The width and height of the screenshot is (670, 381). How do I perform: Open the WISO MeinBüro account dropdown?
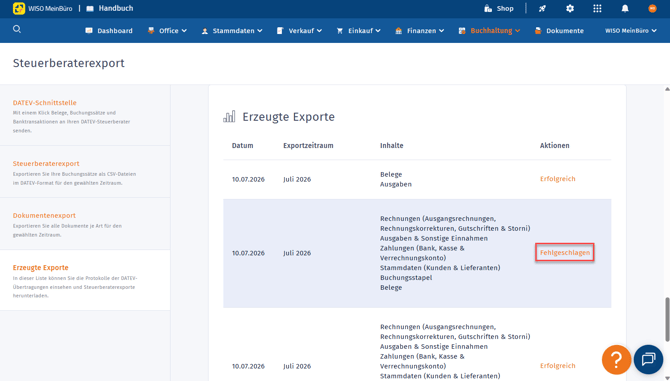pos(631,31)
